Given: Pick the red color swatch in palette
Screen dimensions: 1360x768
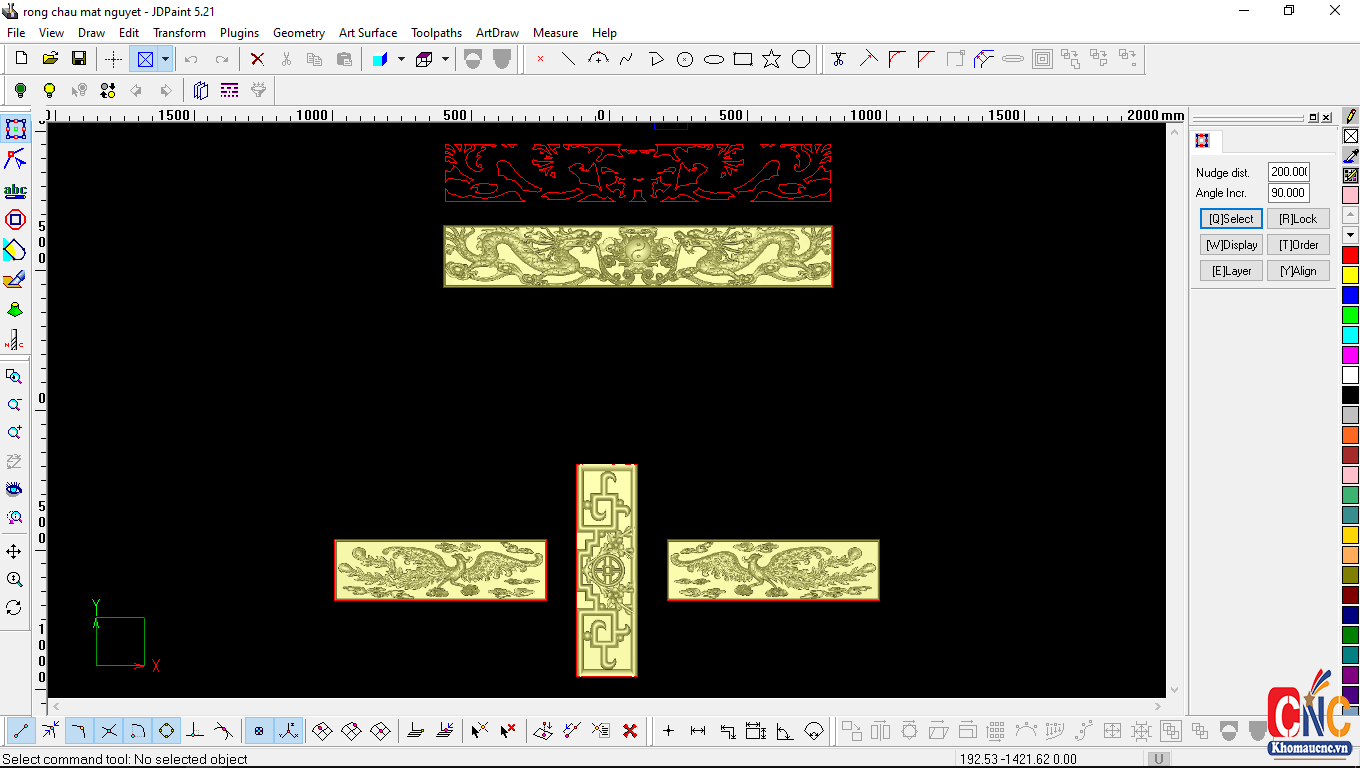Looking at the screenshot, I should [1350, 255].
